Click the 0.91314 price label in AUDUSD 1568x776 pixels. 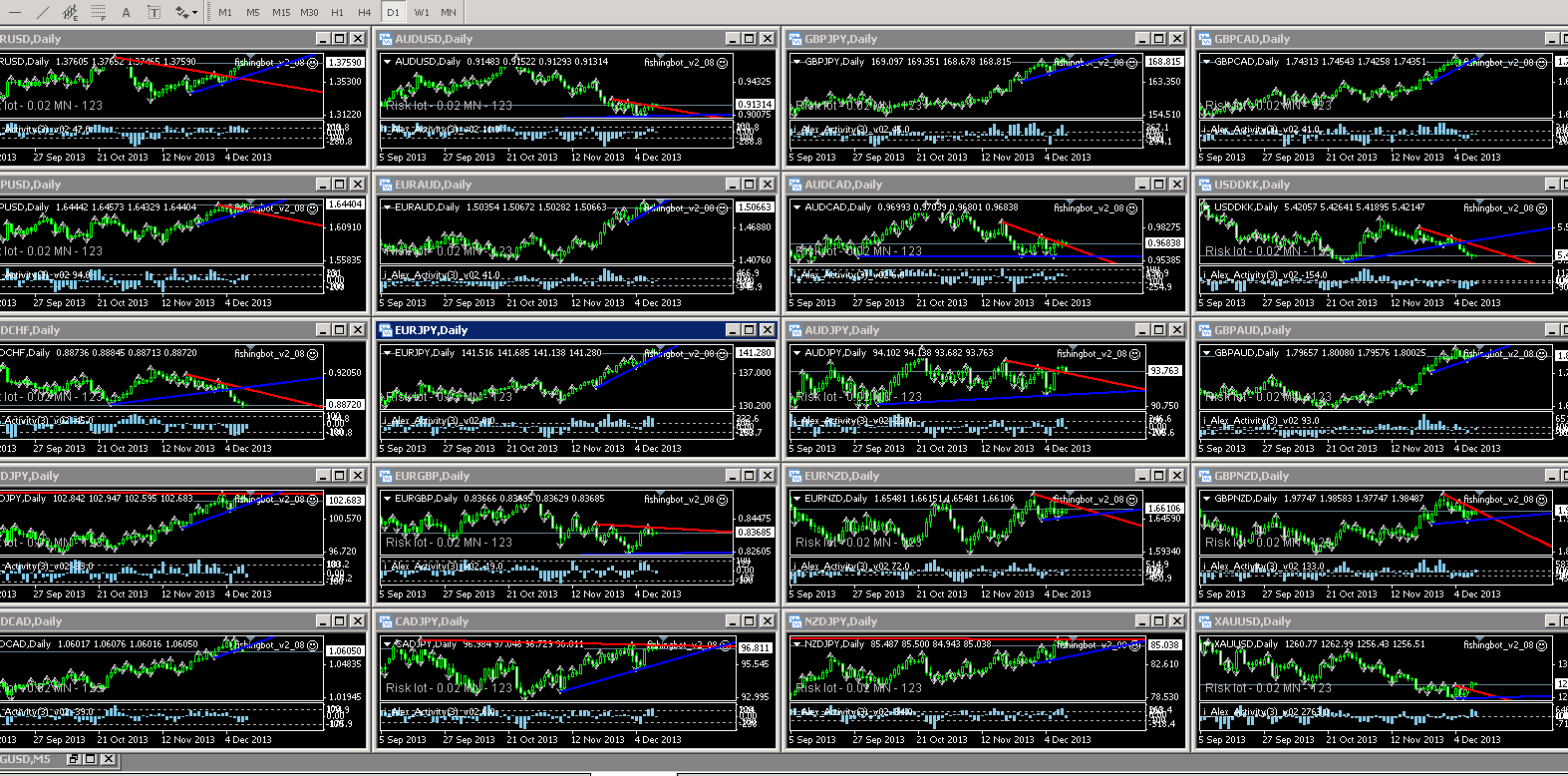(x=755, y=104)
